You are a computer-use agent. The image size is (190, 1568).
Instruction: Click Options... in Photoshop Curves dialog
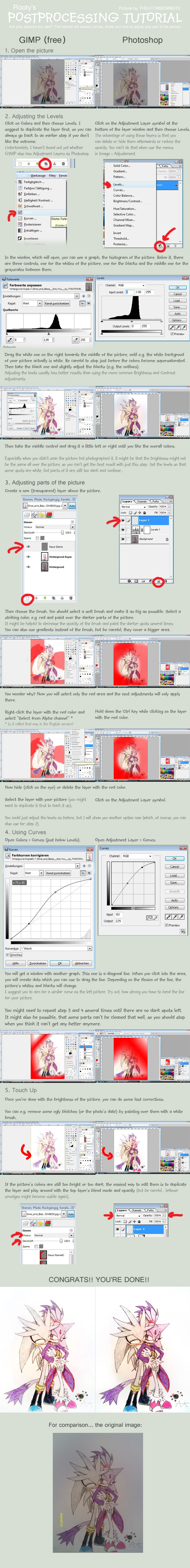(x=175, y=907)
